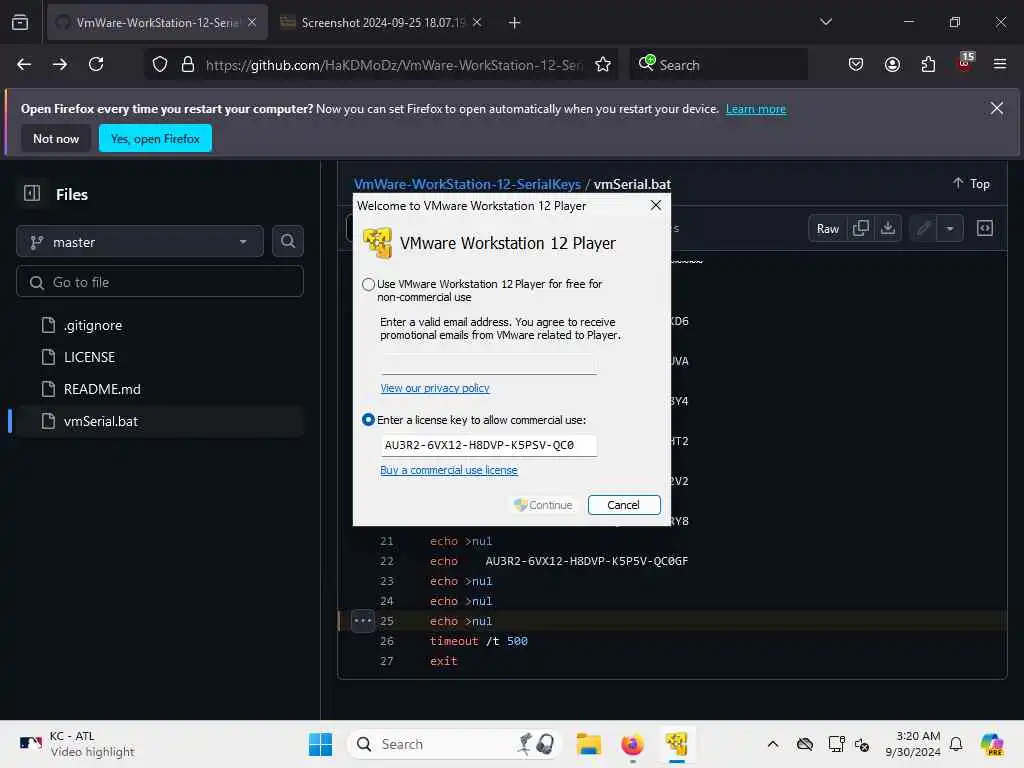Open the extension with badge 15
Image resolution: width=1024 pixels, height=768 pixels.
pos(965,62)
